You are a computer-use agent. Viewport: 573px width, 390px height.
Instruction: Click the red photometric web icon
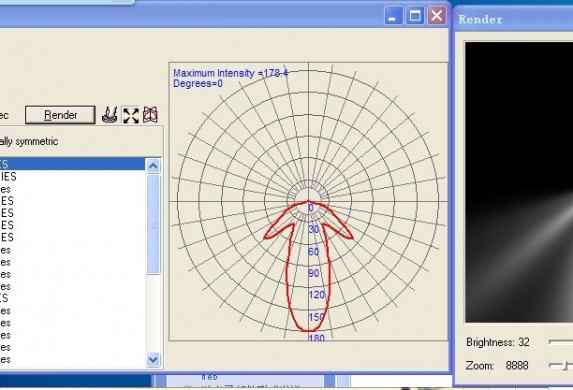point(150,115)
